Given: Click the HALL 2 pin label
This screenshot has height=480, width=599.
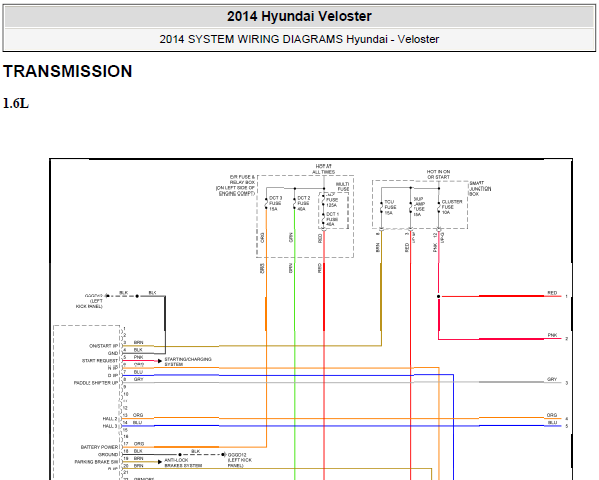Looking at the screenshot, I should click(110, 418).
